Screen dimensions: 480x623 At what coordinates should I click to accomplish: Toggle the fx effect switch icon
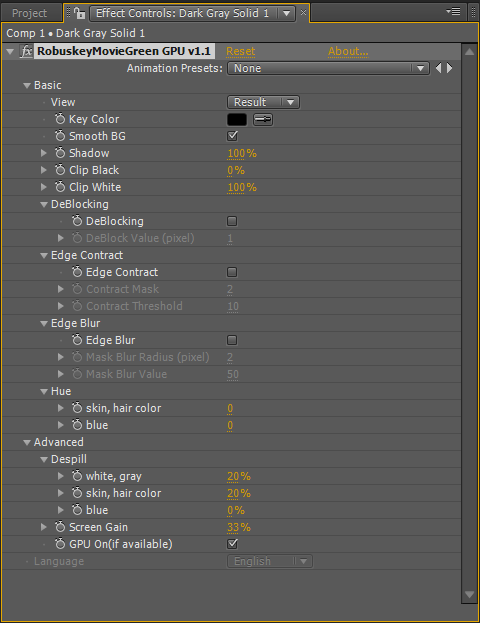point(26,52)
